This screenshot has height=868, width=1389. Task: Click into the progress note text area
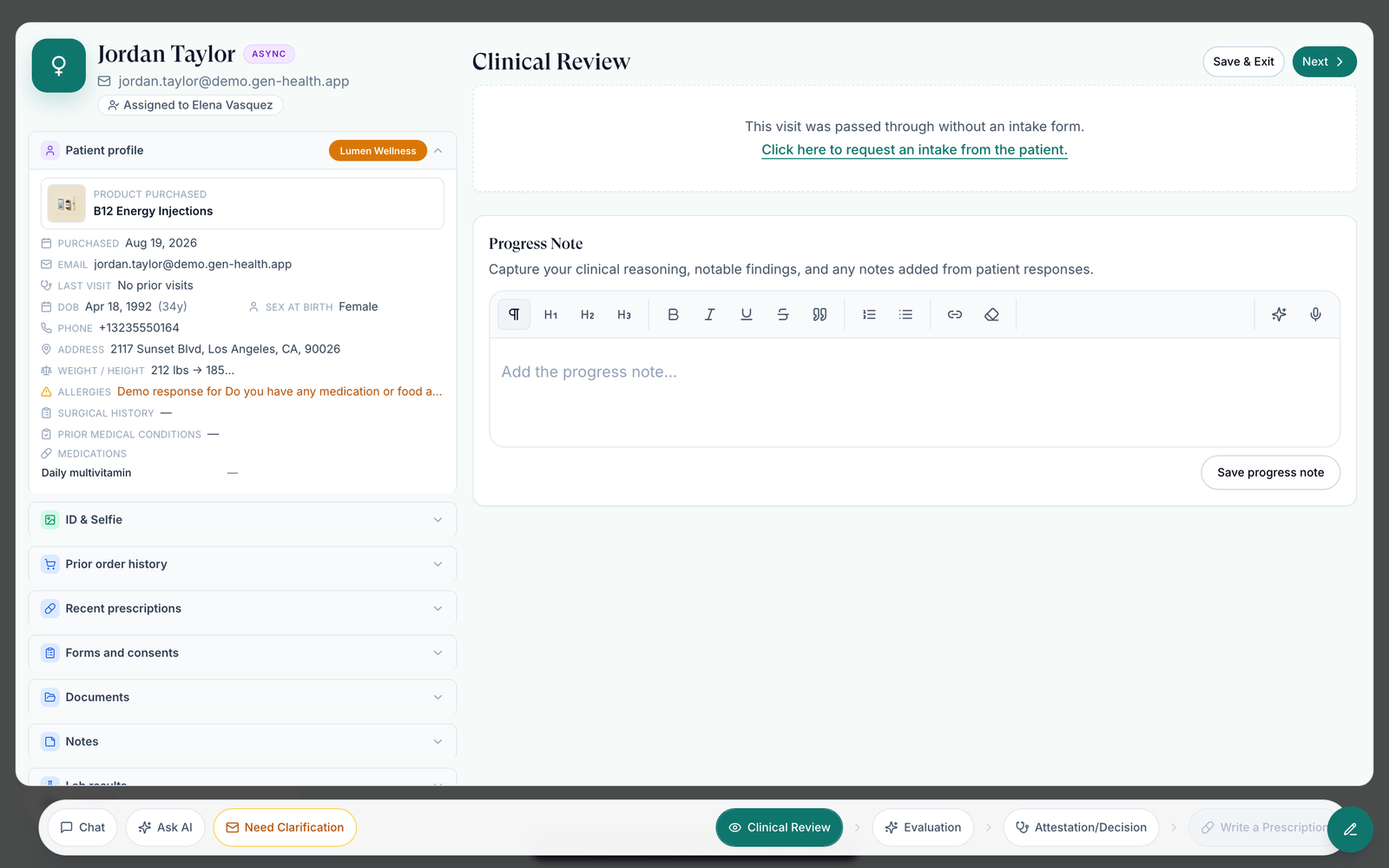pyautogui.click(x=914, y=392)
